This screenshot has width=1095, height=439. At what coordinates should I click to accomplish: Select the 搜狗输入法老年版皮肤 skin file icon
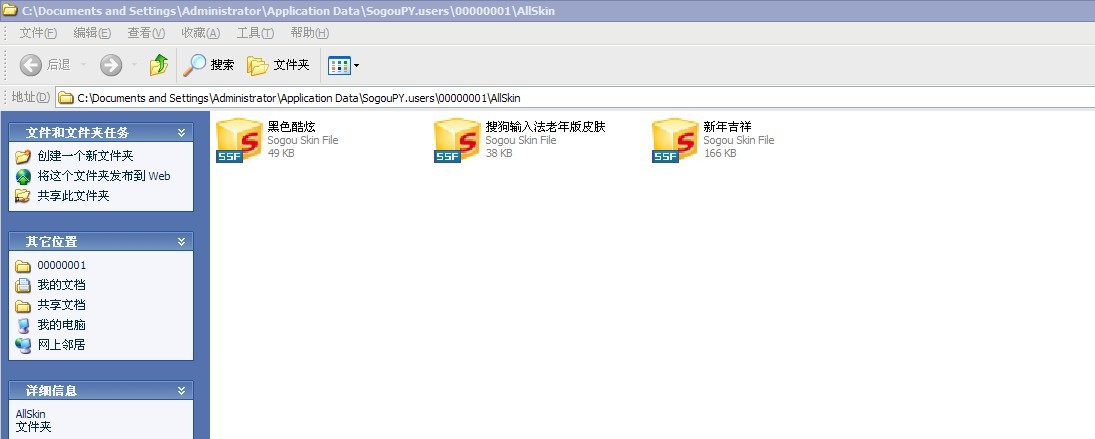point(456,140)
